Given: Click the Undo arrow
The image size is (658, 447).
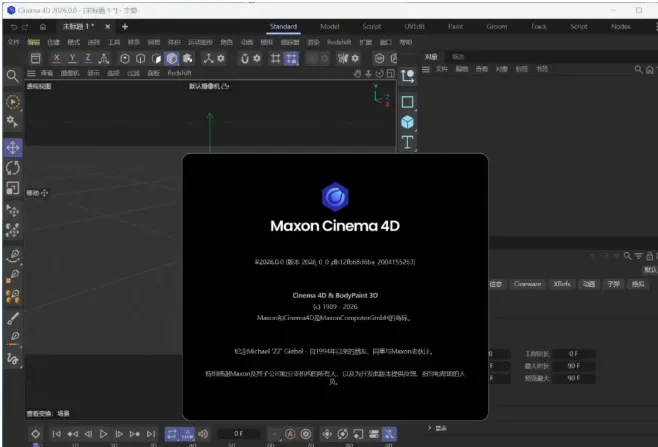Looking at the screenshot, I should click(14, 27).
